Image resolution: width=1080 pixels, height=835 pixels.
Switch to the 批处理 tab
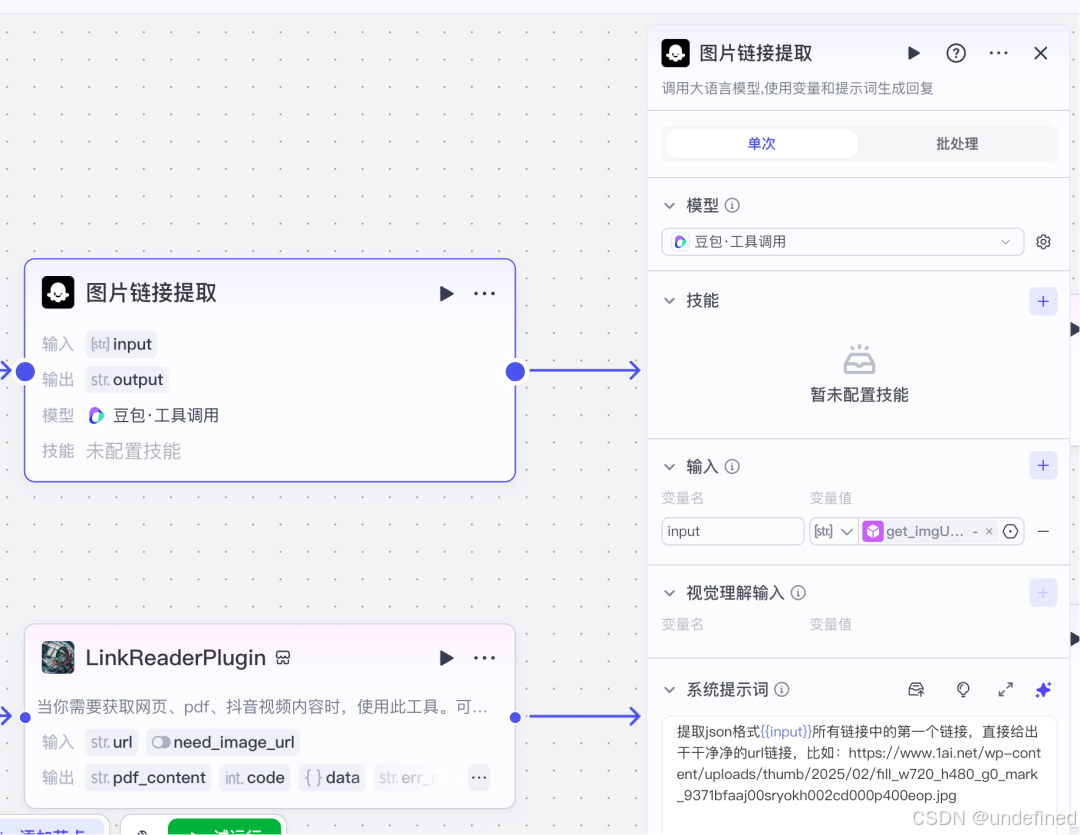pyautogui.click(x=957, y=144)
